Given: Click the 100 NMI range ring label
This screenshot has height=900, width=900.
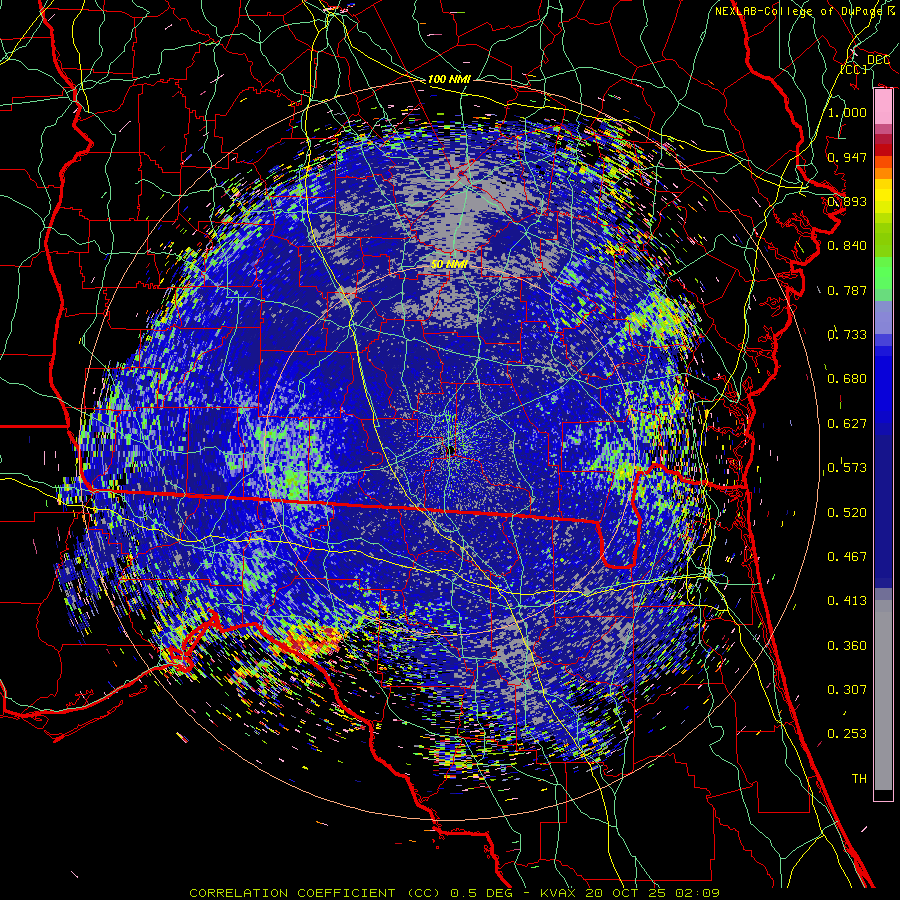Looking at the screenshot, I should [449, 79].
